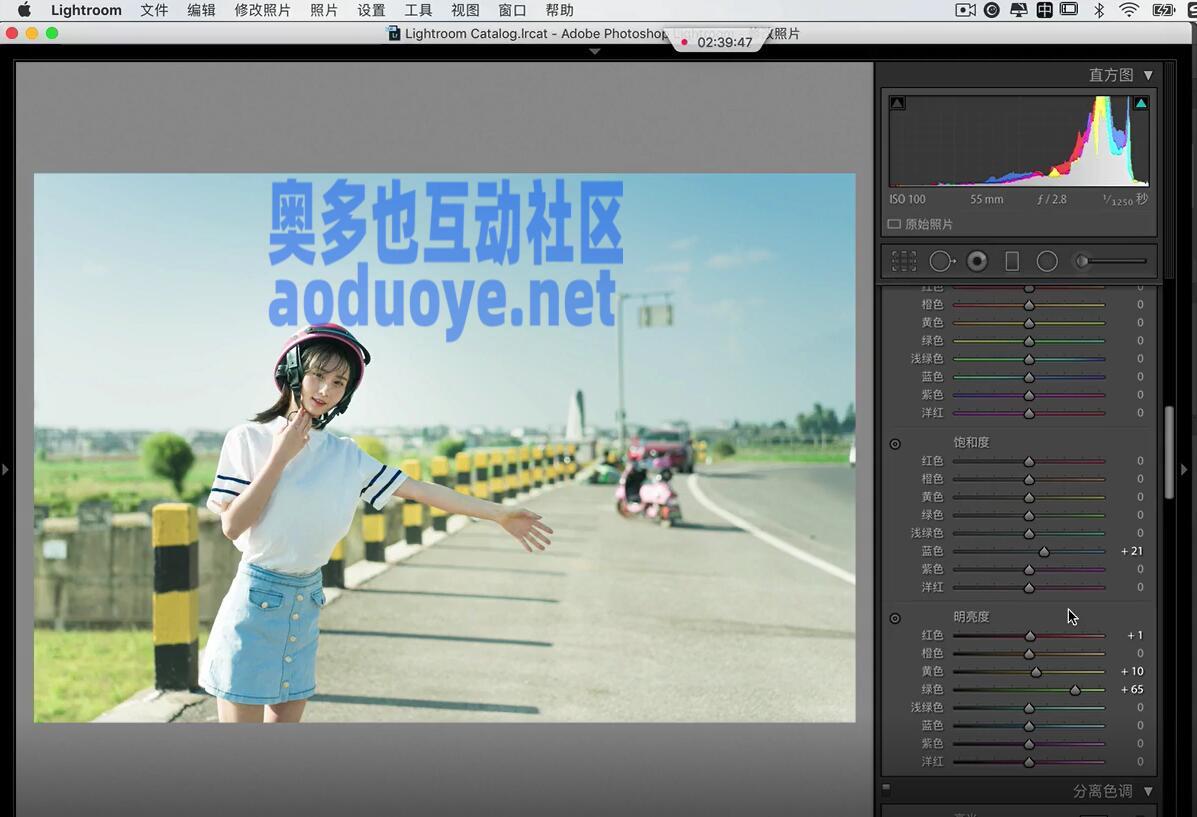1197x817 pixels.
Task: Select the spot removal tool
Action: pos(941,261)
